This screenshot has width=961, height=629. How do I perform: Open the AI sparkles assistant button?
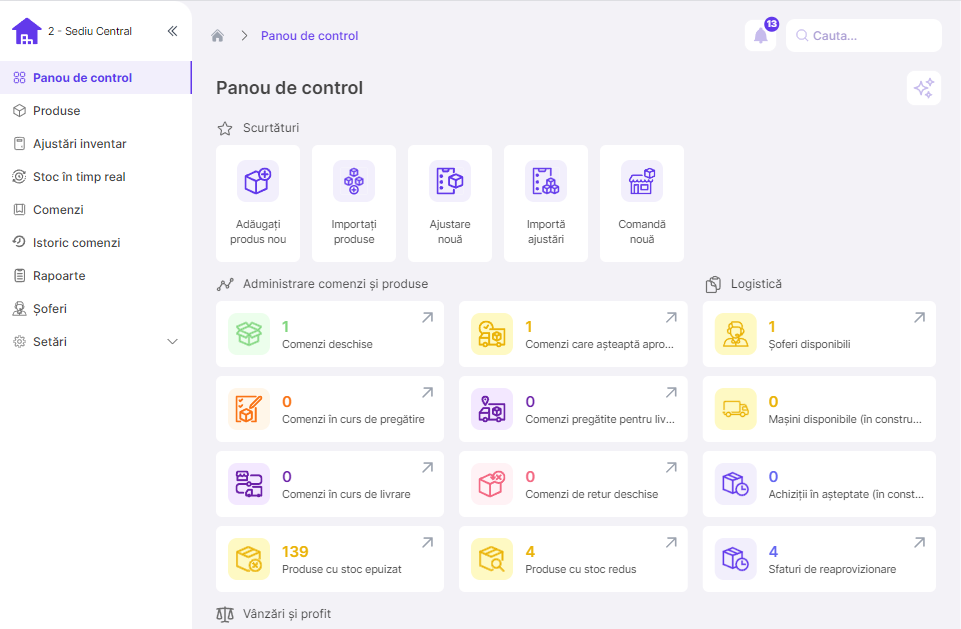click(x=923, y=88)
